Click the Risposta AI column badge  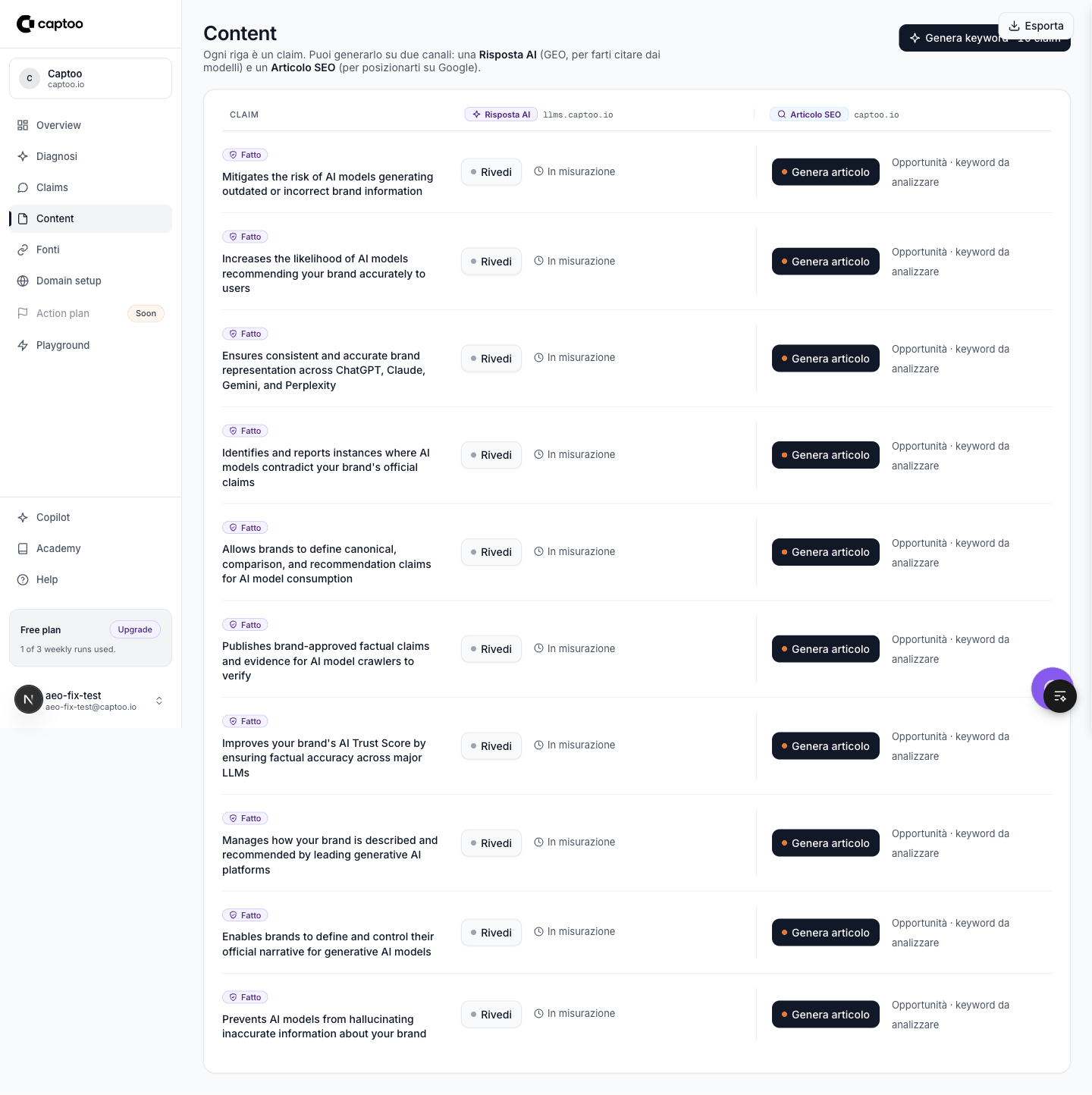[x=501, y=115]
